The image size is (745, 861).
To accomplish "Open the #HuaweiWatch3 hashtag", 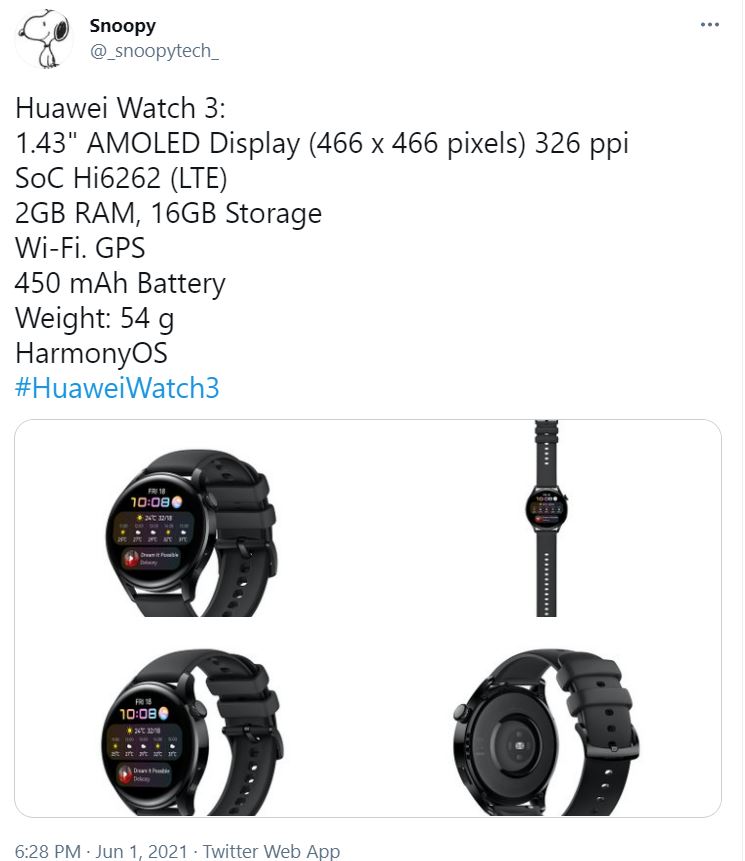I will tap(117, 388).
